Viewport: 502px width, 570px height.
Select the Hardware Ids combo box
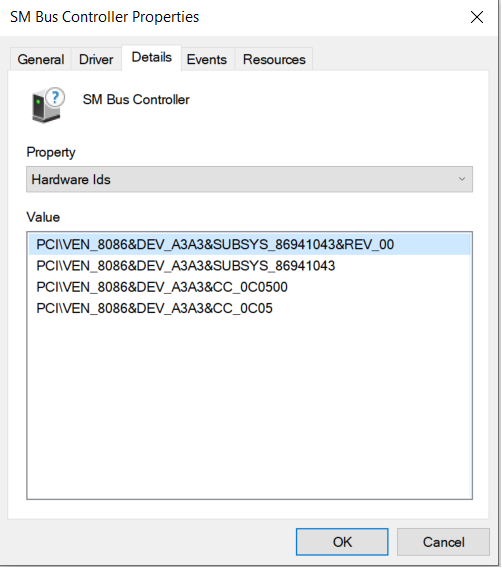point(249,179)
